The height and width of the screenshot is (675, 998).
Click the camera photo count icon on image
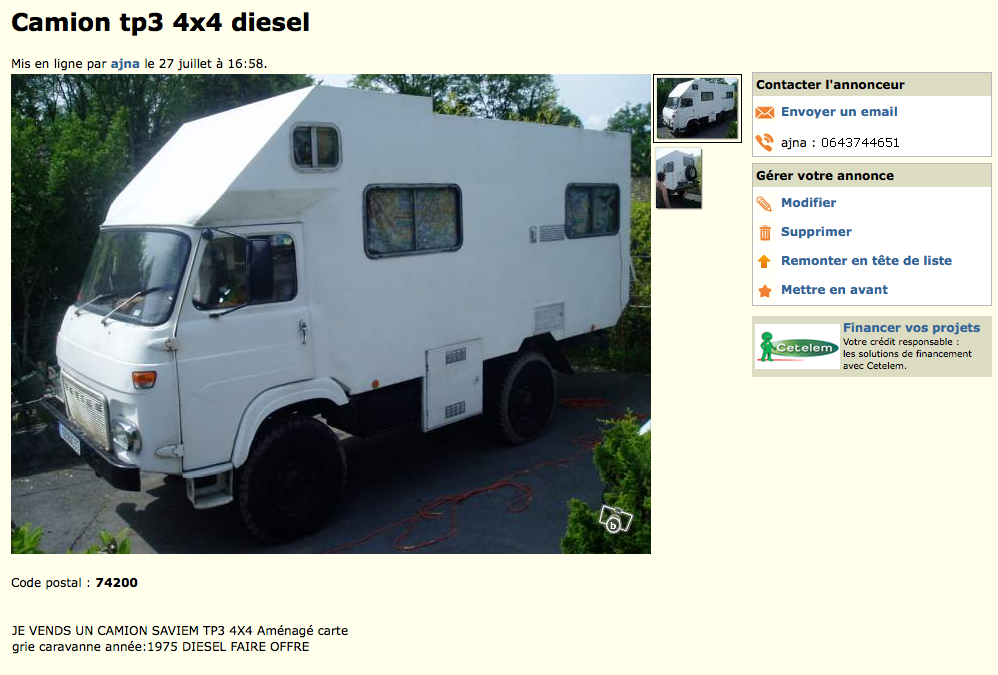tap(615, 519)
